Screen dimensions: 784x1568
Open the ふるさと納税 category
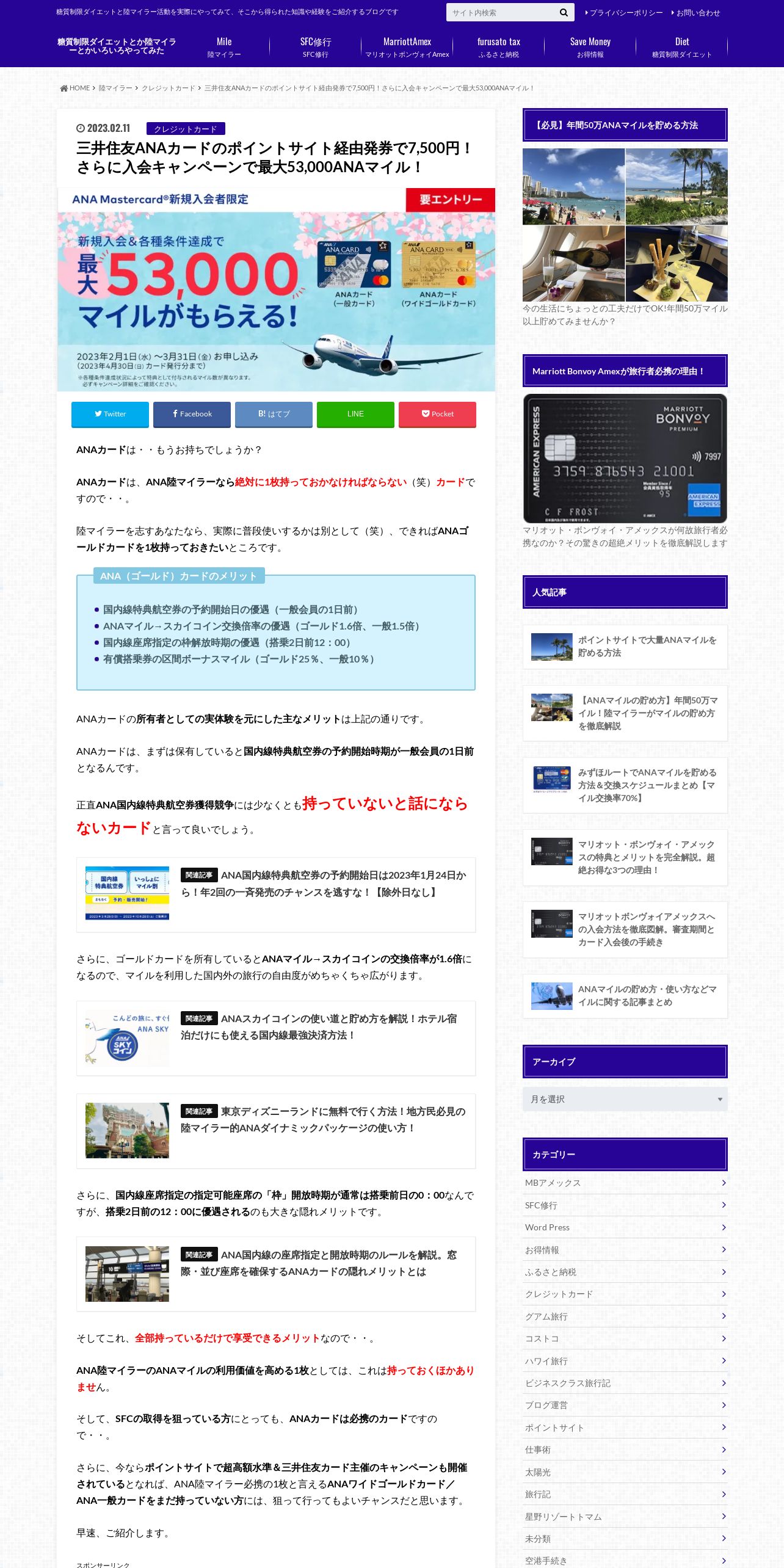[x=625, y=1272]
